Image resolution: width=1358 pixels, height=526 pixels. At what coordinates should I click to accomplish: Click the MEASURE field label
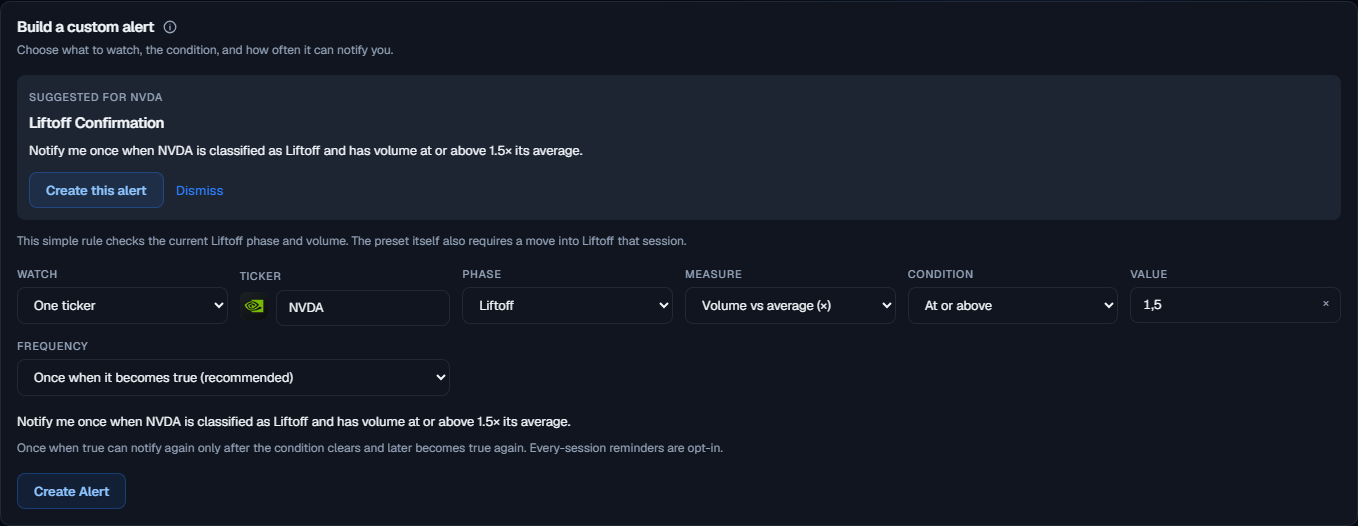tap(713, 274)
